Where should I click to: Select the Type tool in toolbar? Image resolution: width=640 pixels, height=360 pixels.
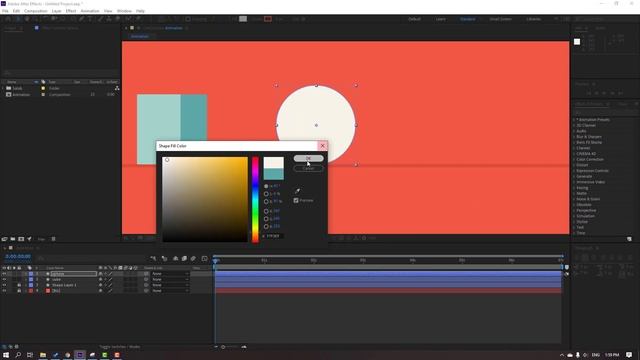[90, 19]
